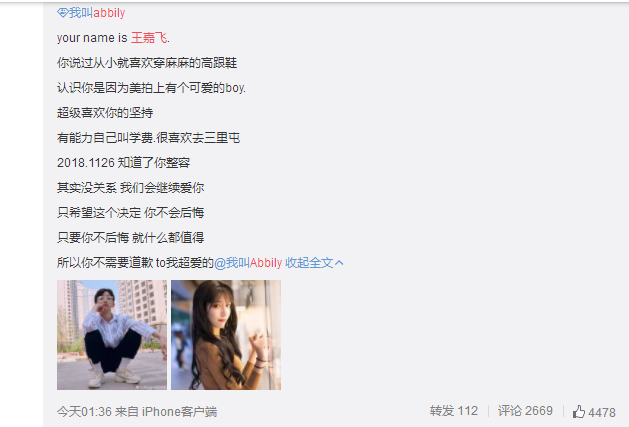Click the 今天01:36 post timestamp
Viewport: 629px width, 427px height.
84,412
